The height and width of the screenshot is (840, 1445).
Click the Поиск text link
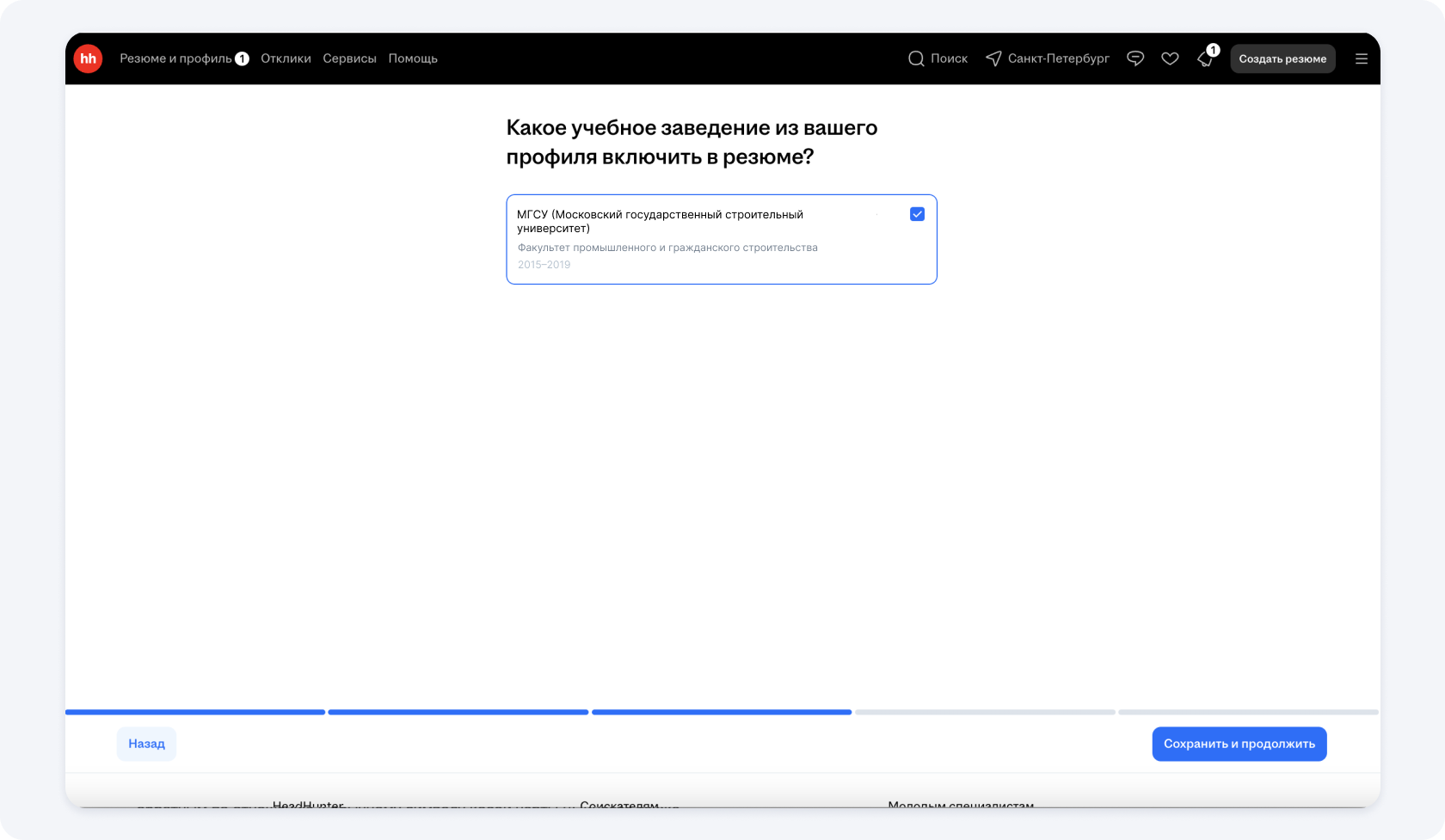pyautogui.click(x=949, y=58)
